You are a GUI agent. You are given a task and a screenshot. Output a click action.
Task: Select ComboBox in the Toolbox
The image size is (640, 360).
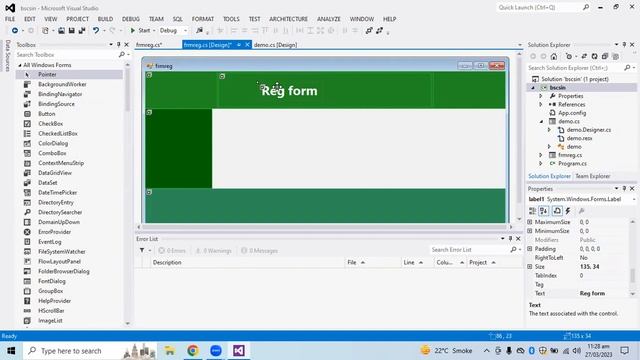pyautogui.click(x=52, y=153)
